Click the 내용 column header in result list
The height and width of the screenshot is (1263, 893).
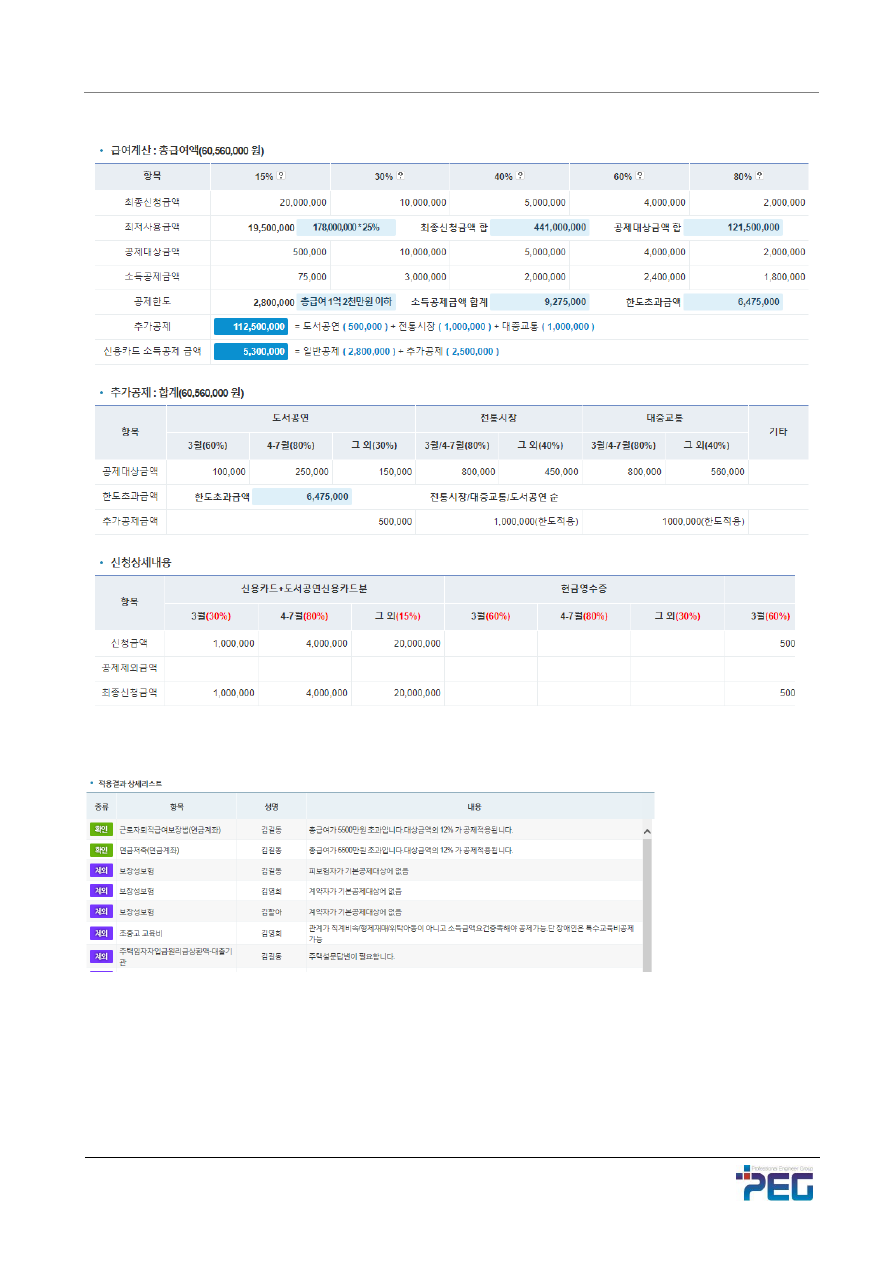(474, 805)
